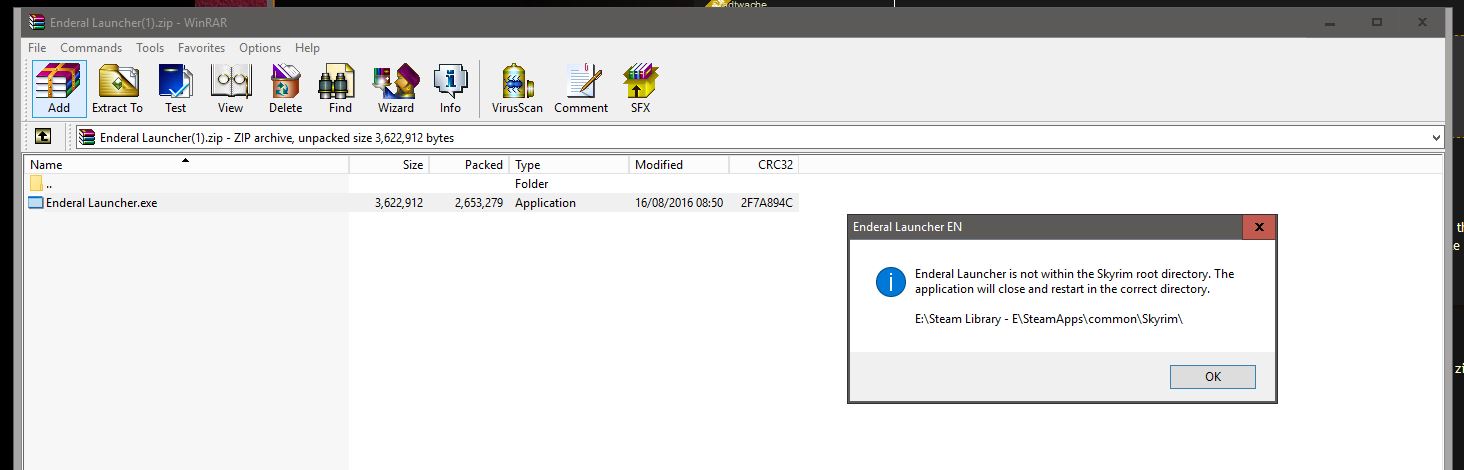The height and width of the screenshot is (470, 1464).
Task: Launch the Wizard tool
Action: (x=395, y=89)
